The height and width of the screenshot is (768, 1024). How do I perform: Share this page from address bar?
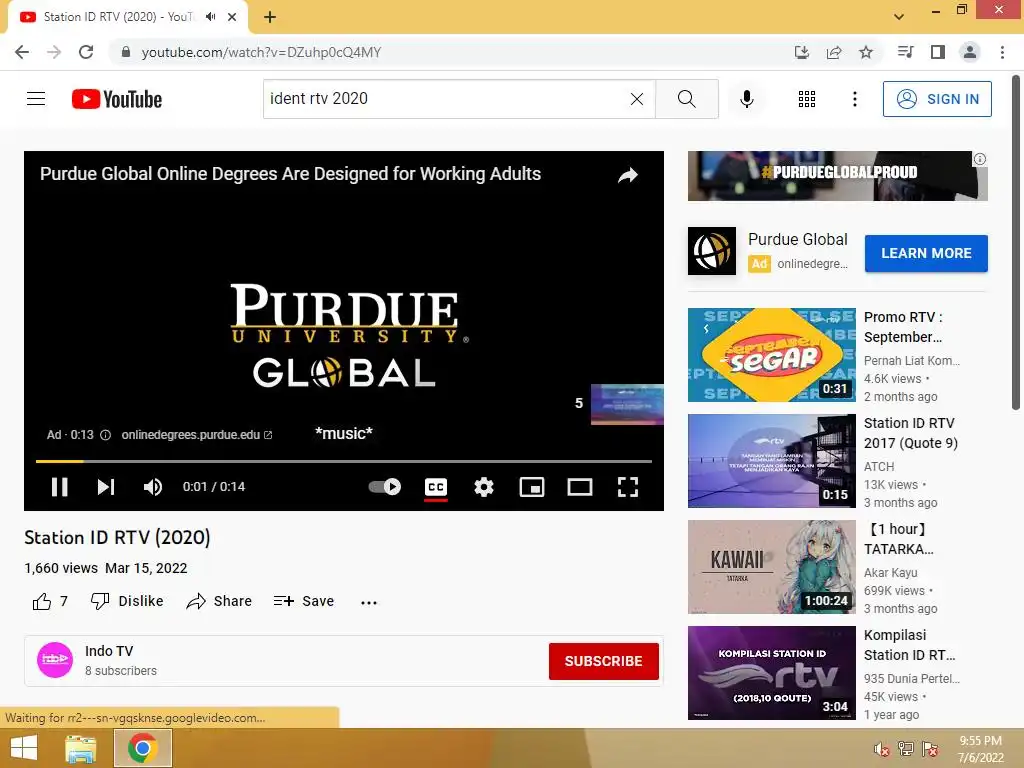[833, 52]
